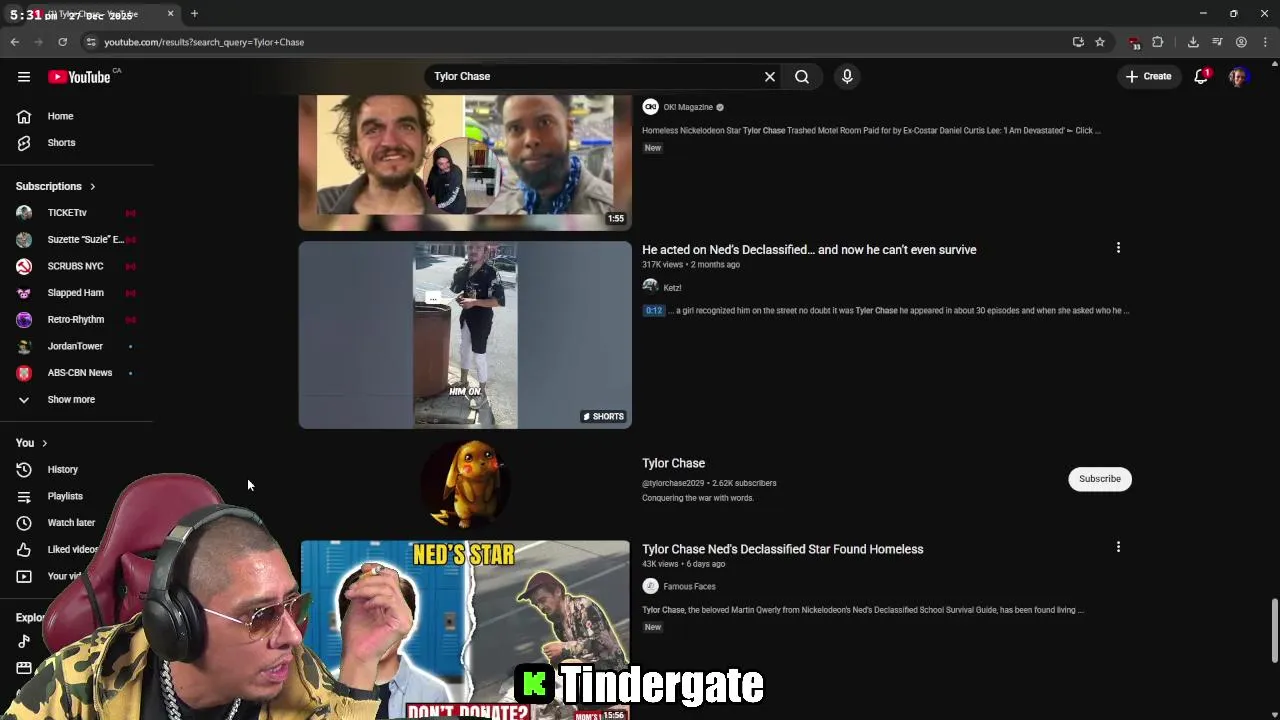
Task: Click the red extension icon with badge
Action: (1134, 43)
